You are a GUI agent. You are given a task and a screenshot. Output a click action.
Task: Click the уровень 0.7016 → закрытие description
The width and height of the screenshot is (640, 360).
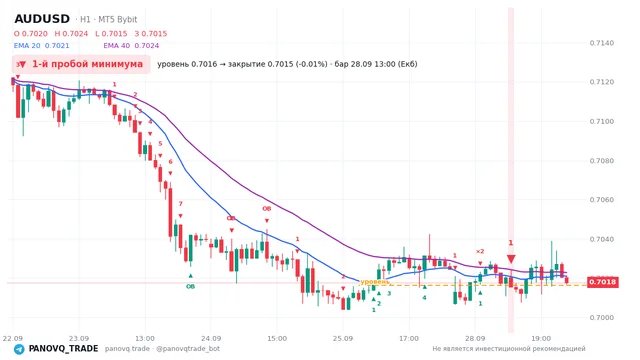pyautogui.click(x=287, y=64)
